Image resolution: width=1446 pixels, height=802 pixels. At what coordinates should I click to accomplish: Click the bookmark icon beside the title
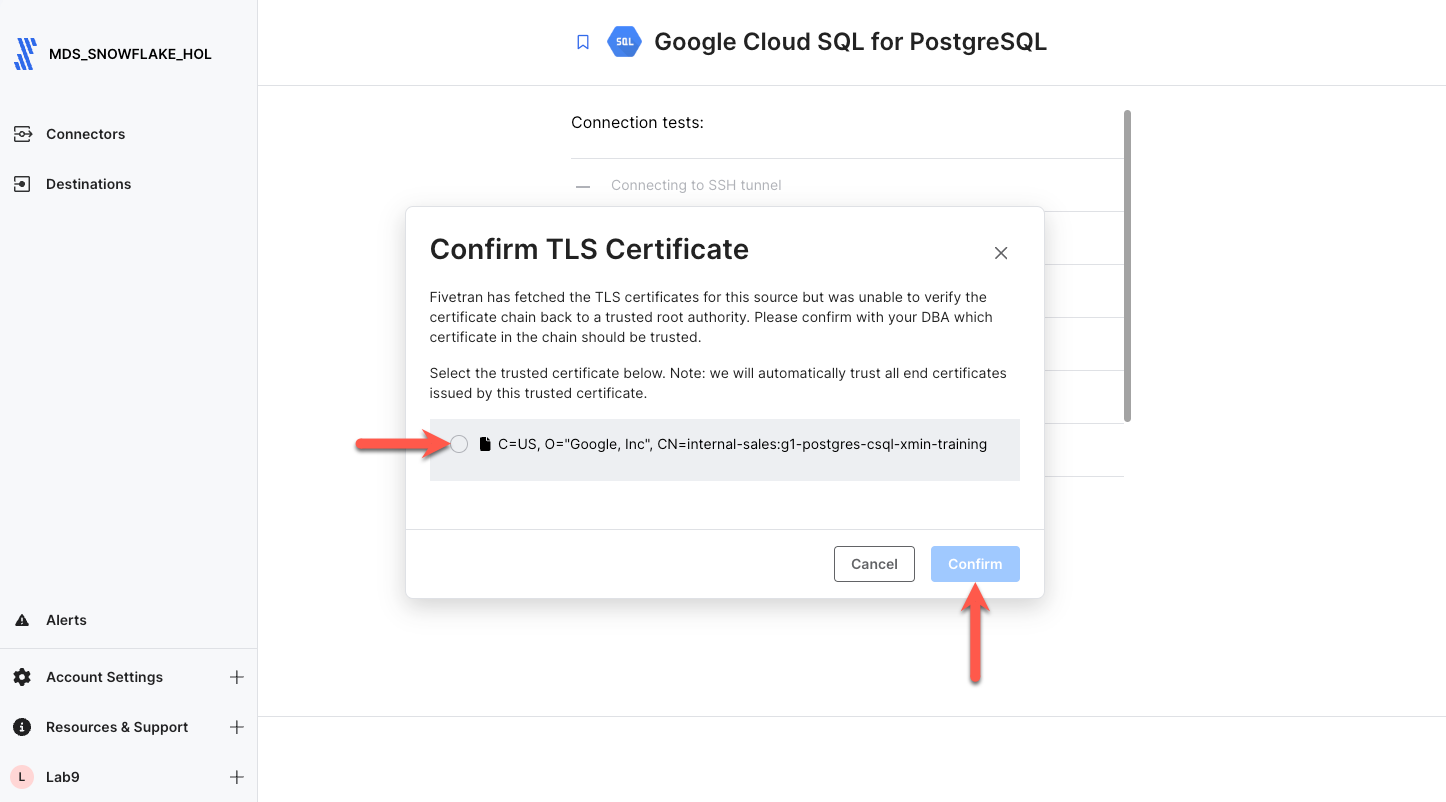[583, 42]
